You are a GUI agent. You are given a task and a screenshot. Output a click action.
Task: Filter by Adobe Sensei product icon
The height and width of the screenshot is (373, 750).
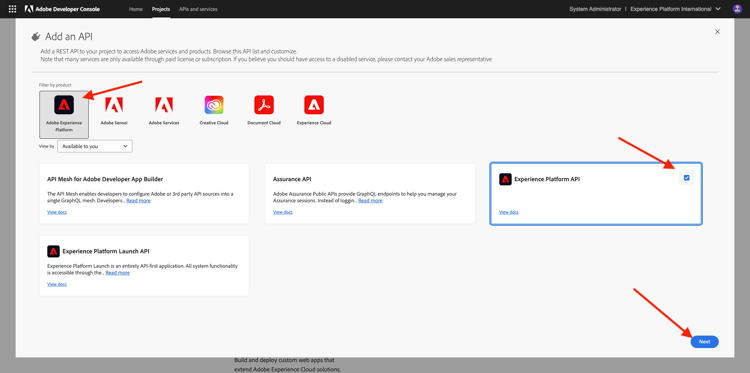tap(114, 105)
